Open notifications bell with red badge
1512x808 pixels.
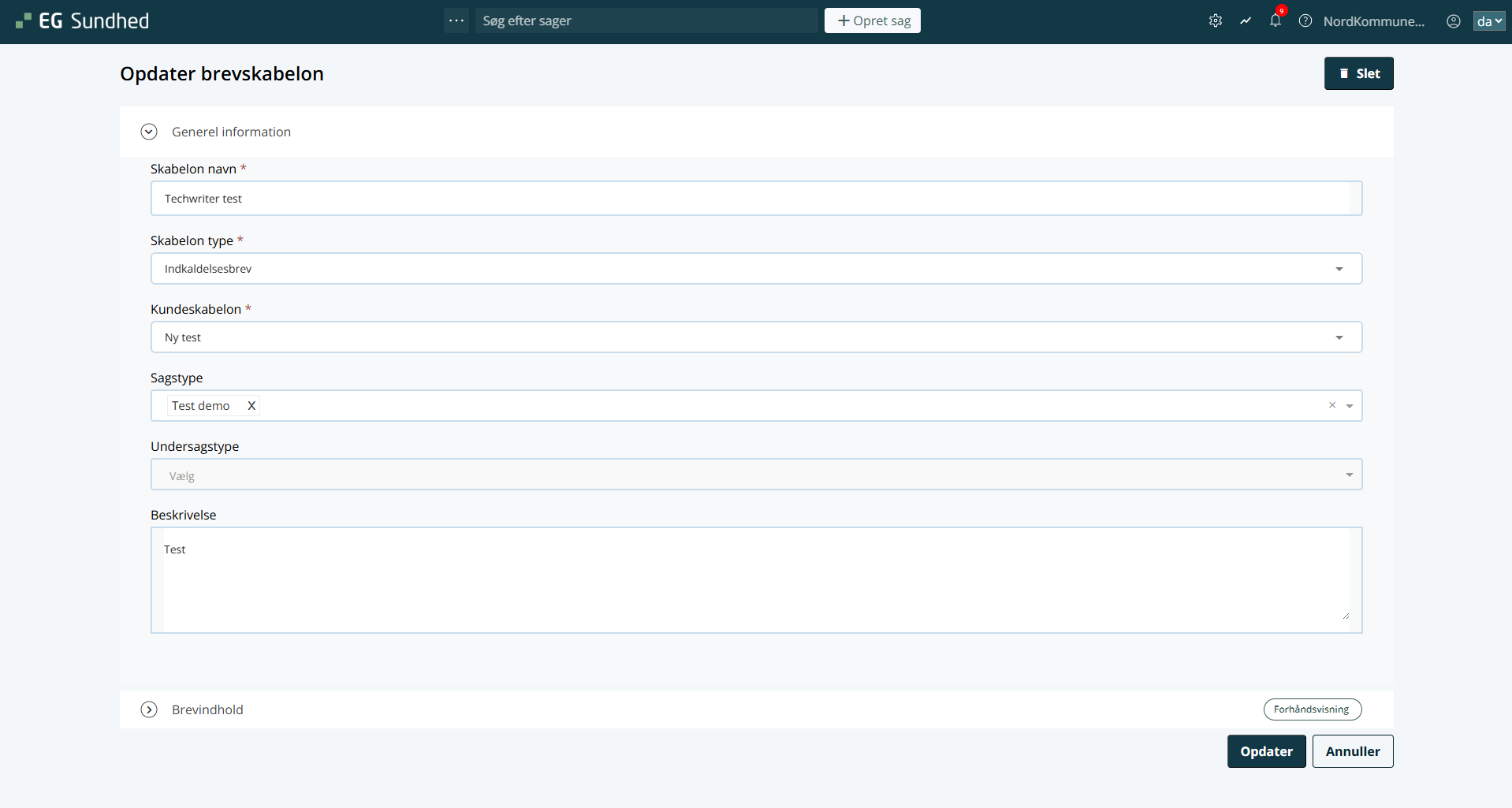[1276, 20]
